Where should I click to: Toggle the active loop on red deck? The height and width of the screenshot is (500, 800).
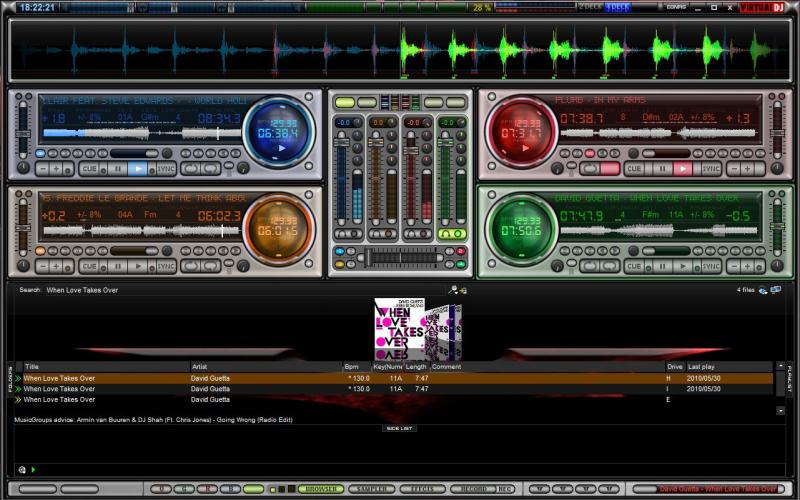pos(609,168)
